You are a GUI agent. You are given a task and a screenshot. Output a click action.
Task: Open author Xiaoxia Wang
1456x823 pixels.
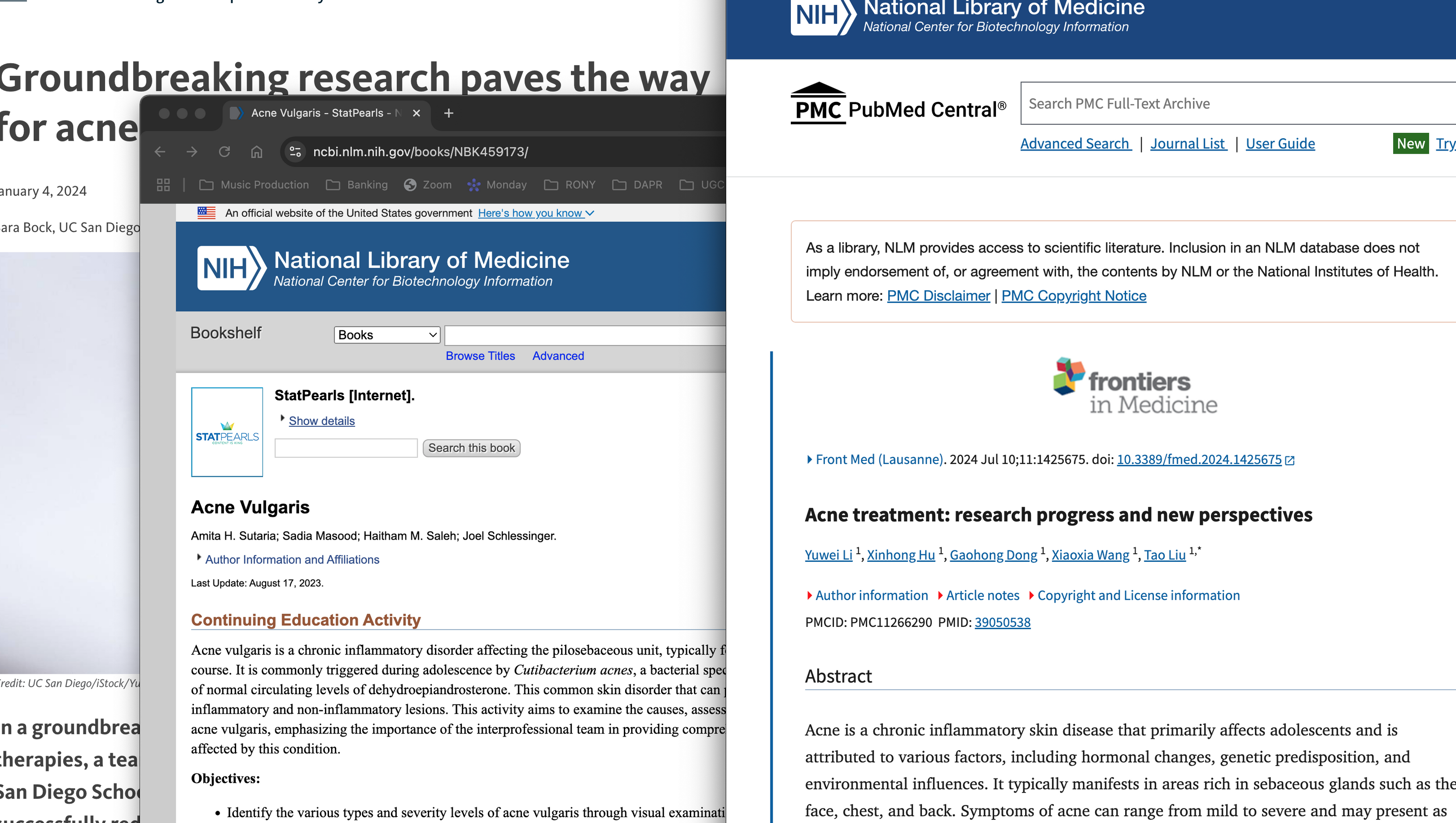[x=1090, y=555]
